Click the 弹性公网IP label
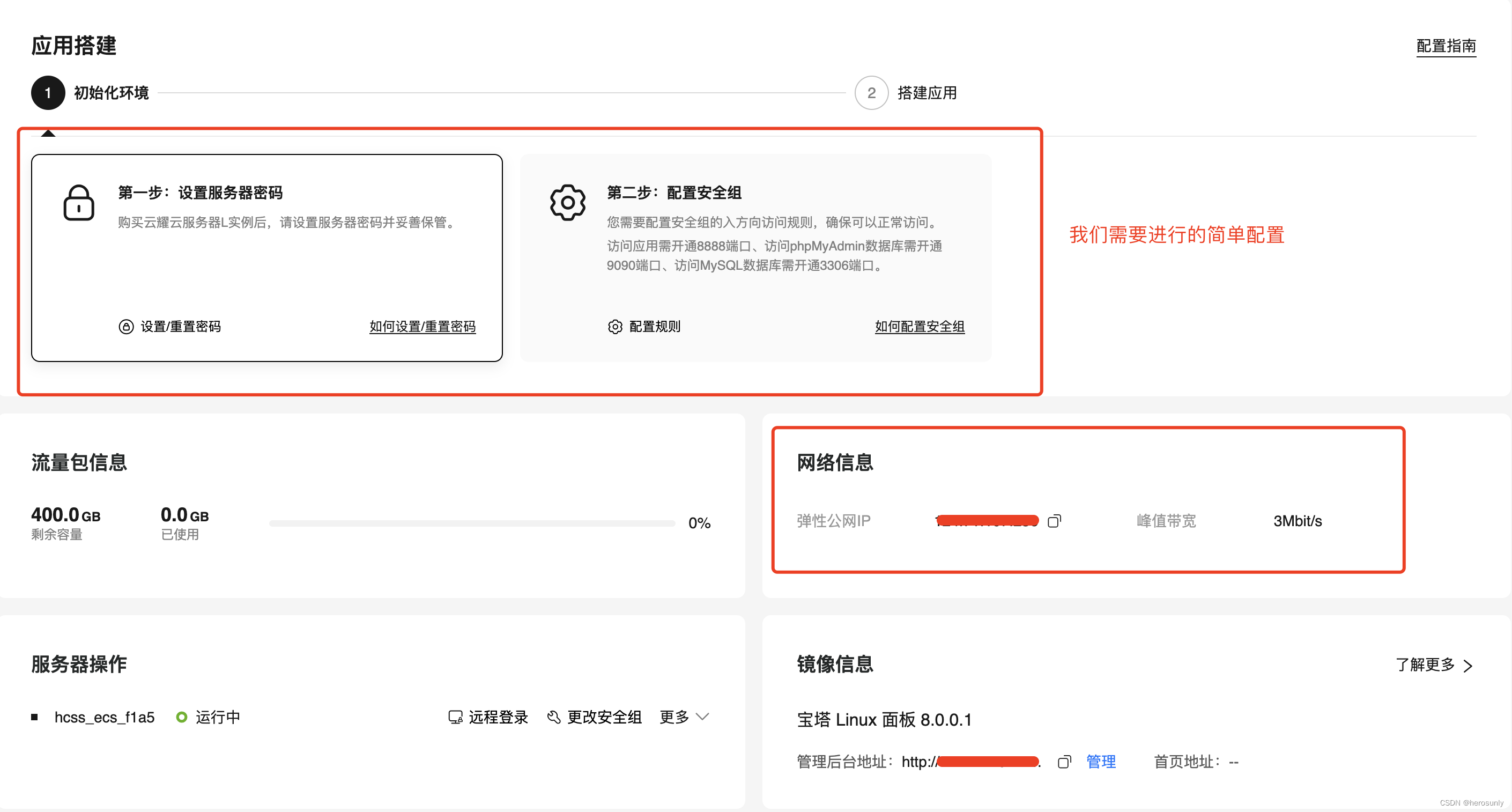This screenshot has height=812, width=1512. pos(834,521)
